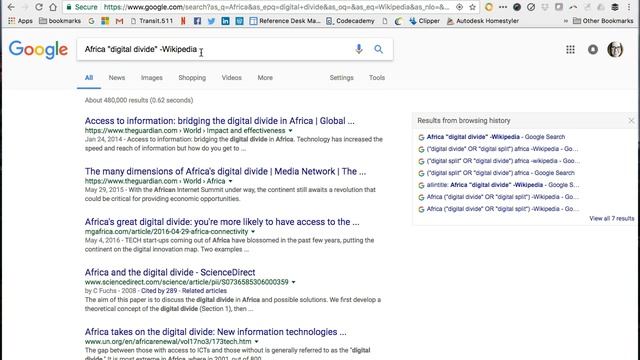640x360 pixels.
Task: Open the Other Bookmarks folder
Action: coord(603,20)
